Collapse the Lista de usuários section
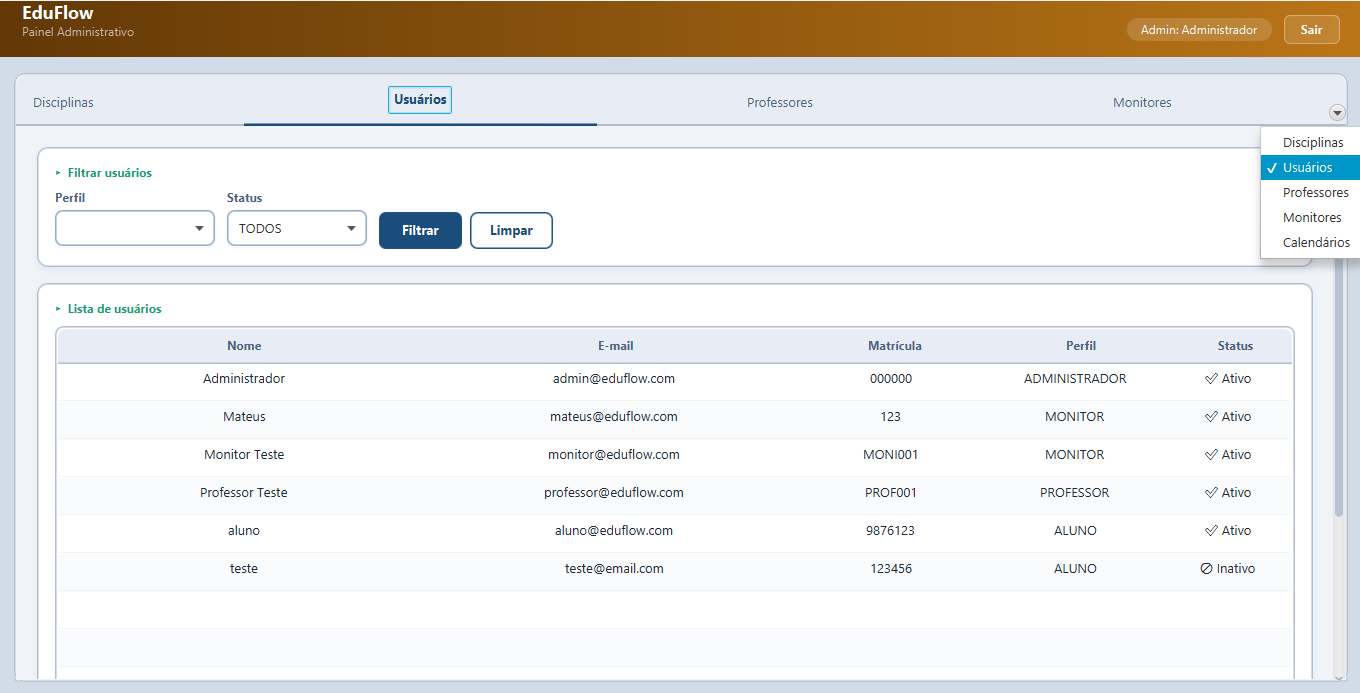The width and height of the screenshot is (1360, 693). pyautogui.click(x=108, y=309)
